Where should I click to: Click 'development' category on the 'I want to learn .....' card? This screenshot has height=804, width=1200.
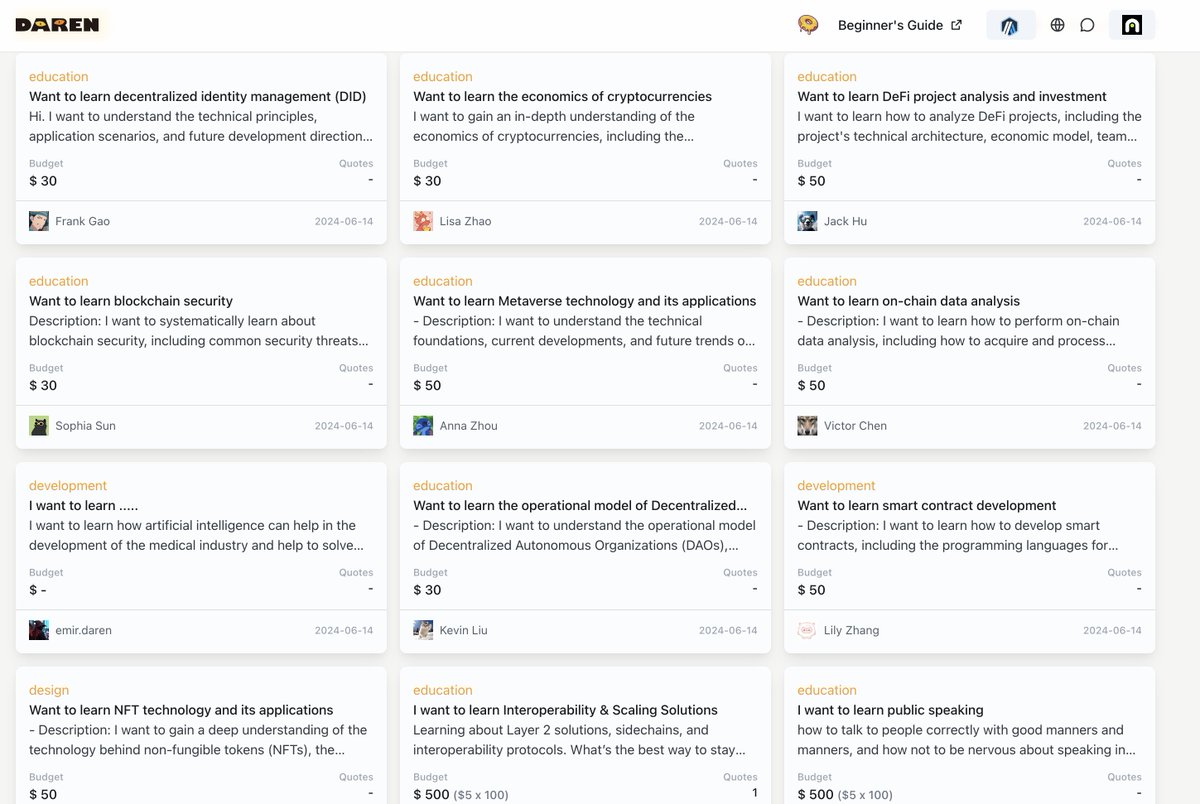(x=68, y=486)
